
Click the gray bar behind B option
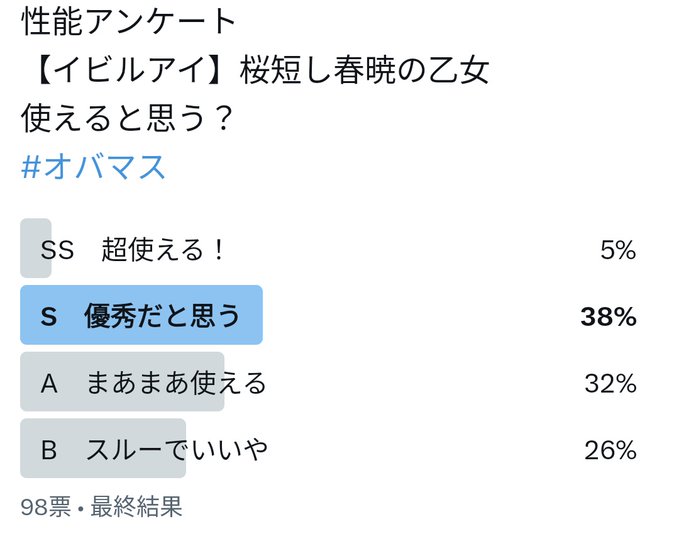point(103,449)
